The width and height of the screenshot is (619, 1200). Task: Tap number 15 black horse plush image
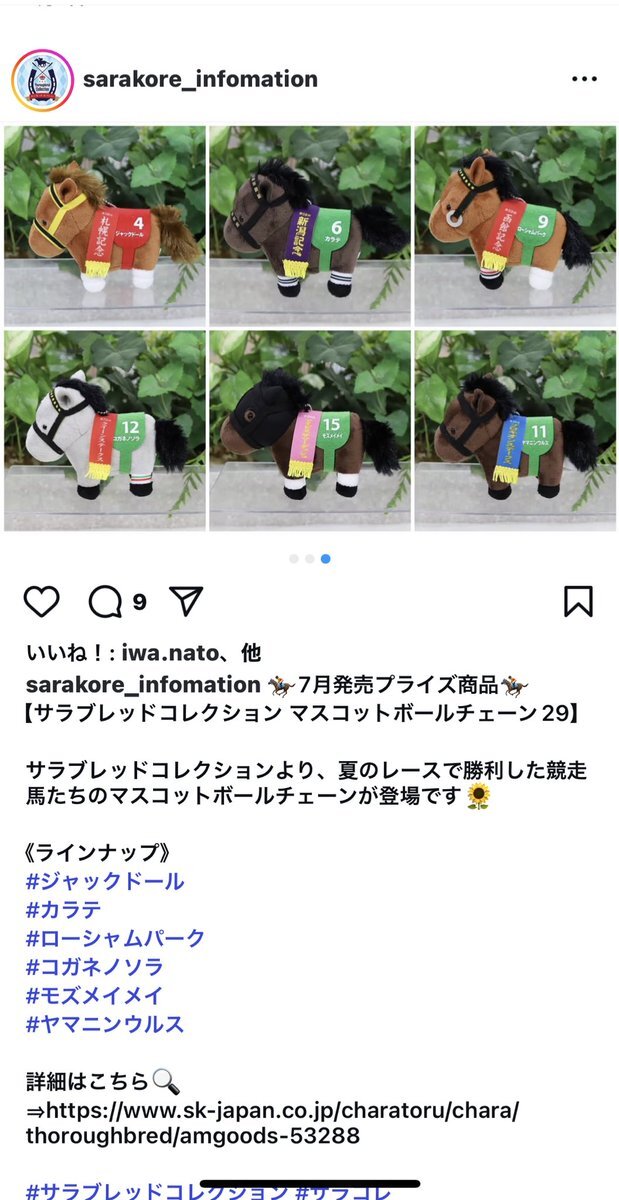(x=310, y=431)
